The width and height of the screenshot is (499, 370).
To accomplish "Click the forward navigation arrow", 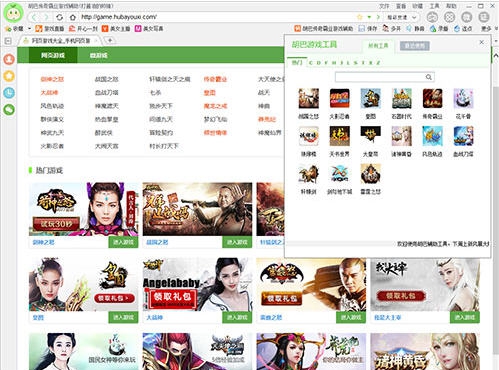I will (x=46, y=17).
